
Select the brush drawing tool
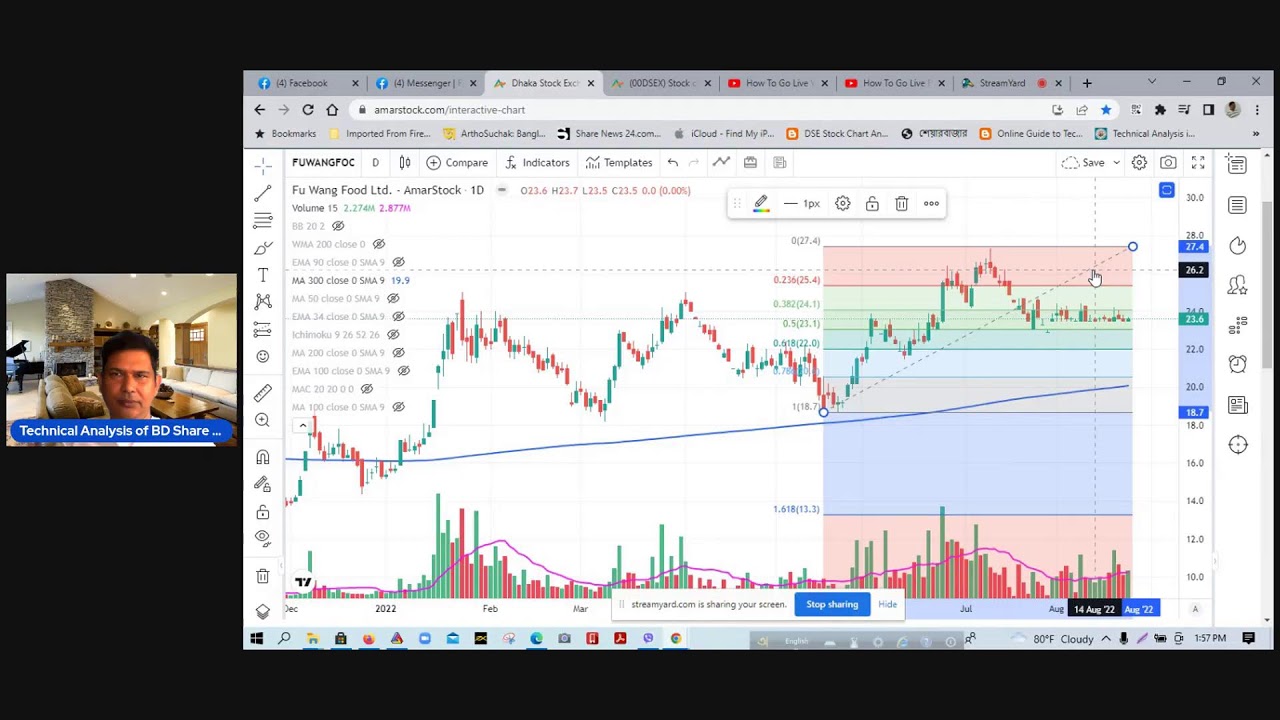[263, 247]
